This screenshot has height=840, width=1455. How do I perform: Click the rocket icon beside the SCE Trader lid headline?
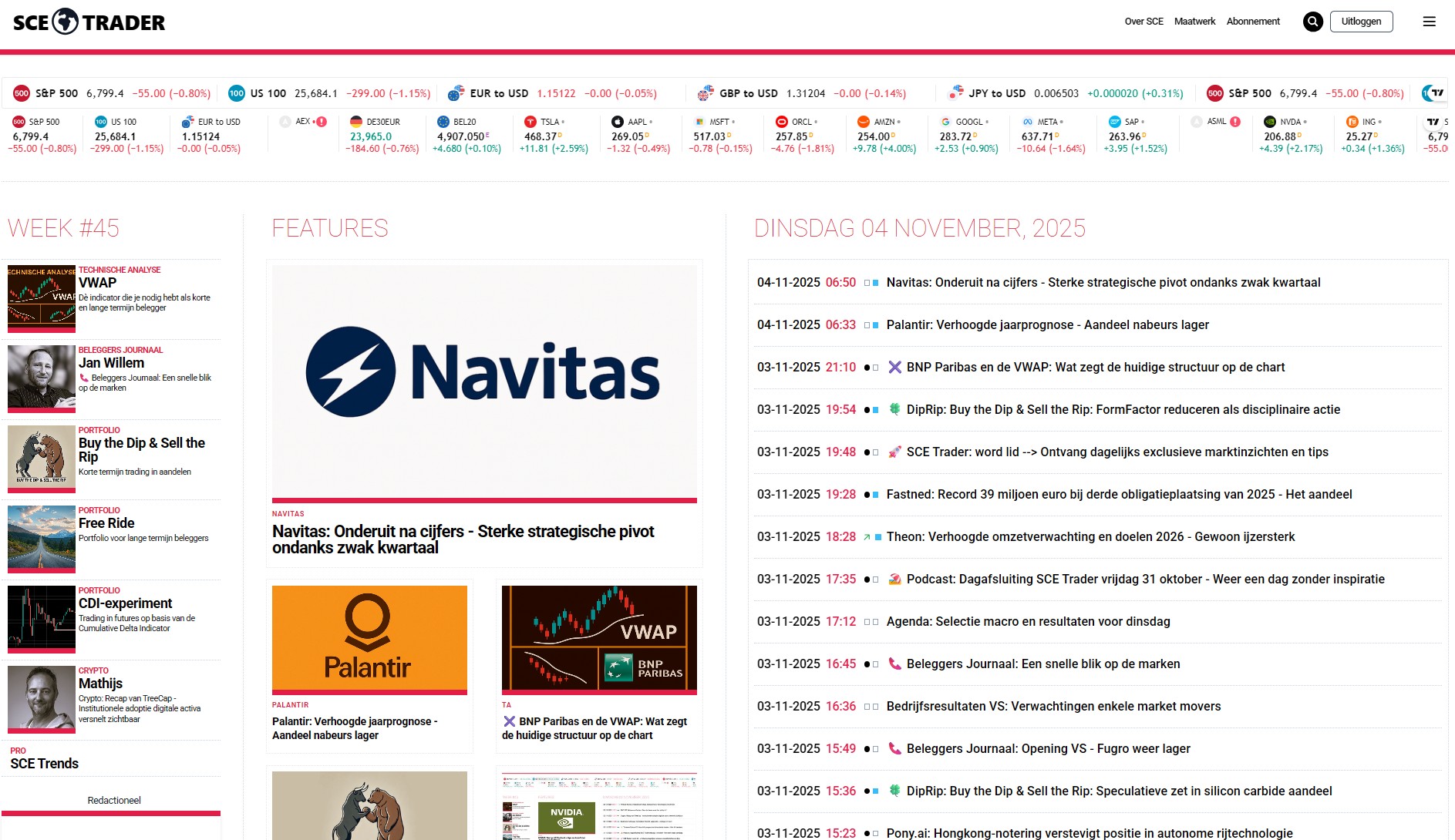[x=894, y=452]
